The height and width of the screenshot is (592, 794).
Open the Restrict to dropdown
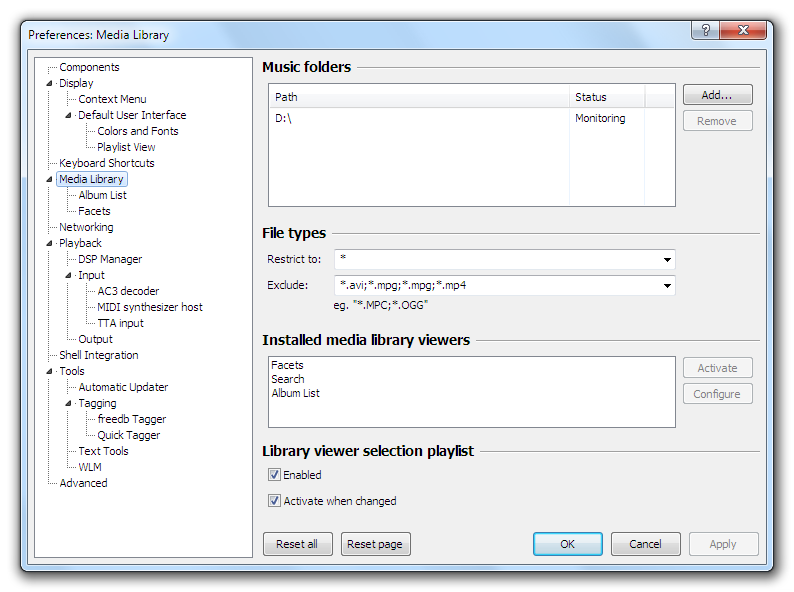[666, 260]
